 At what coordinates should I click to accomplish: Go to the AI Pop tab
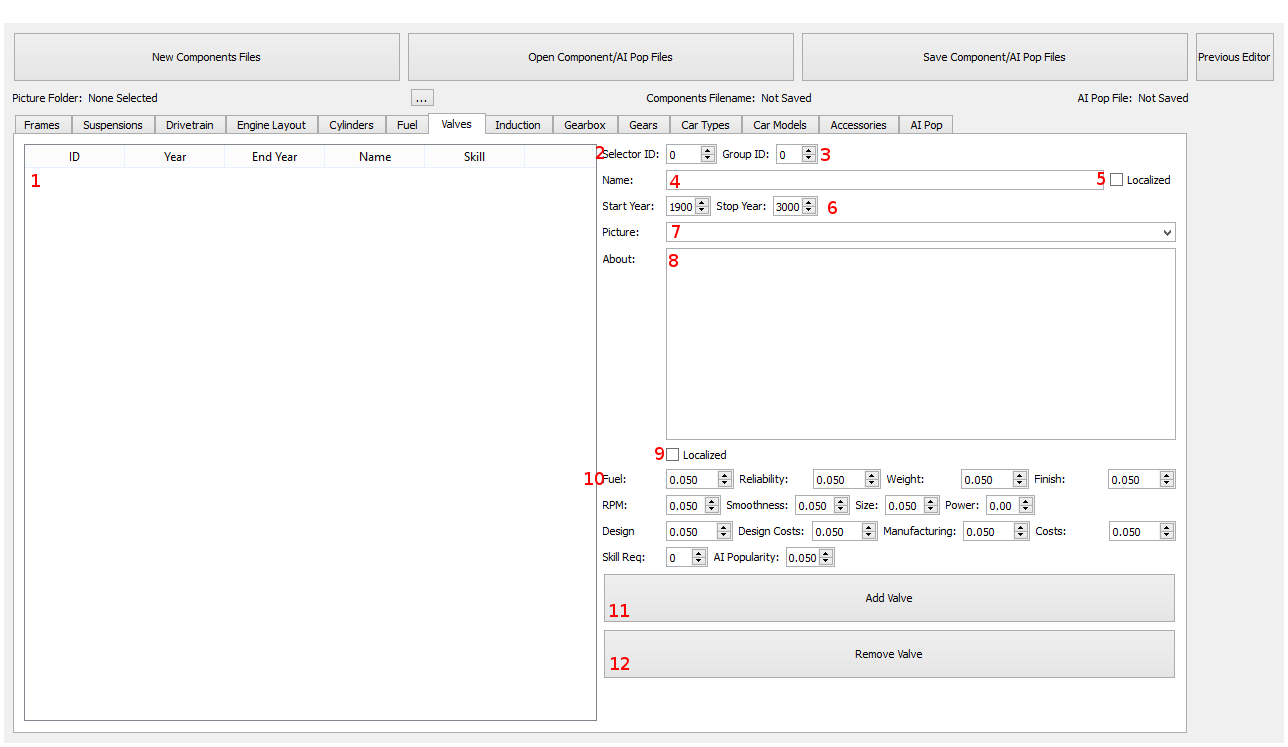pyautogui.click(x=925, y=125)
